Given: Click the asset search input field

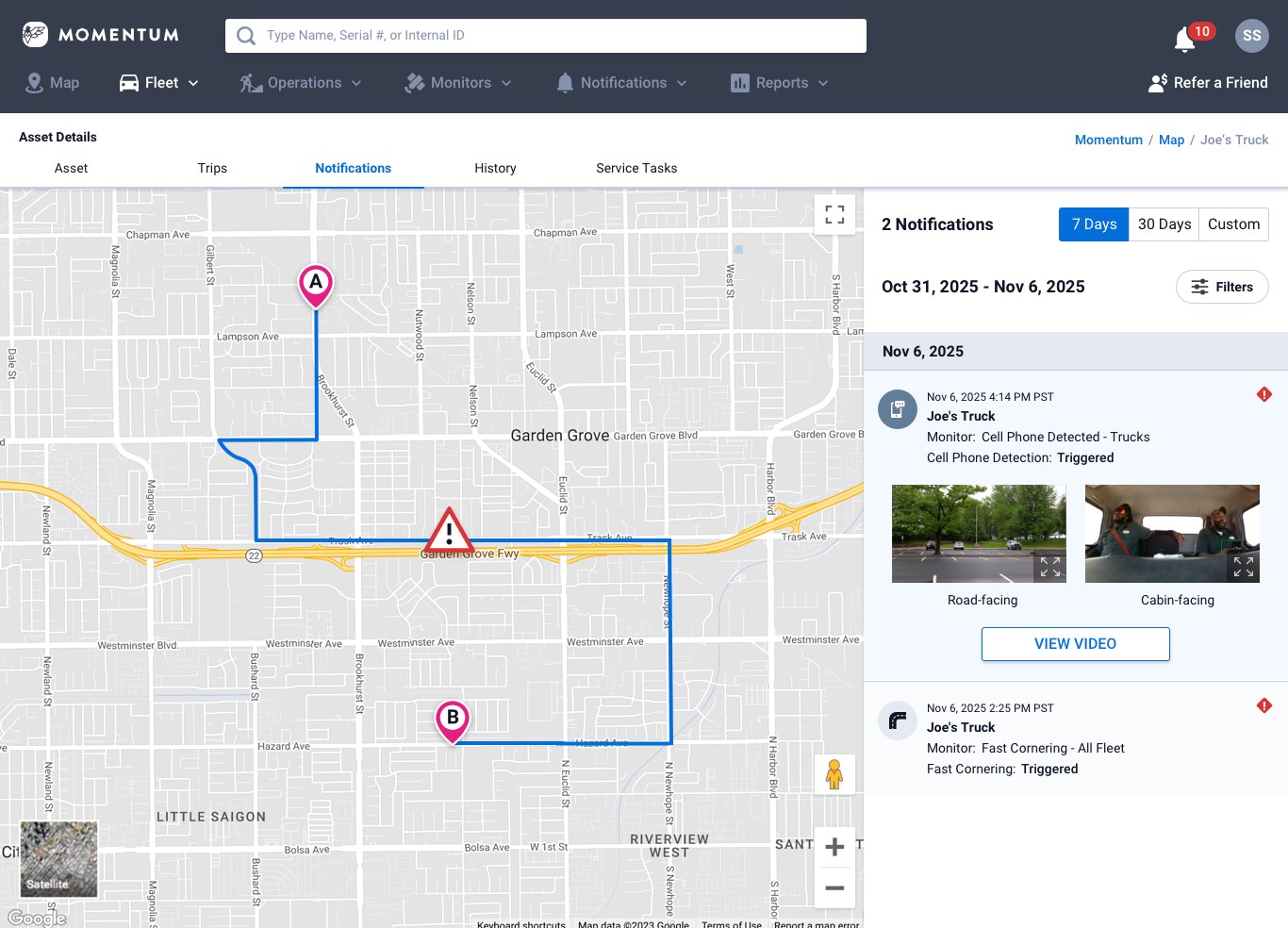Looking at the screenshot, I should coord(545,36).
